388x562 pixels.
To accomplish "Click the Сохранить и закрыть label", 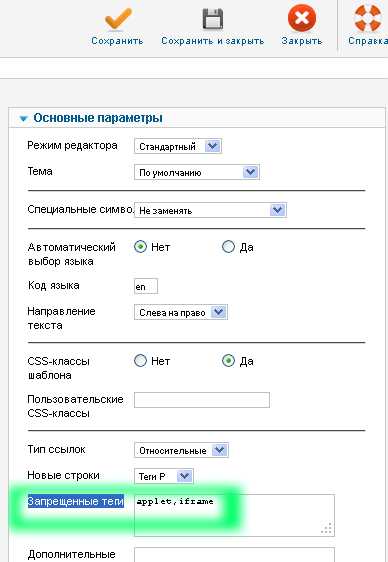I will pyautogui.click(x=212, y=41).
